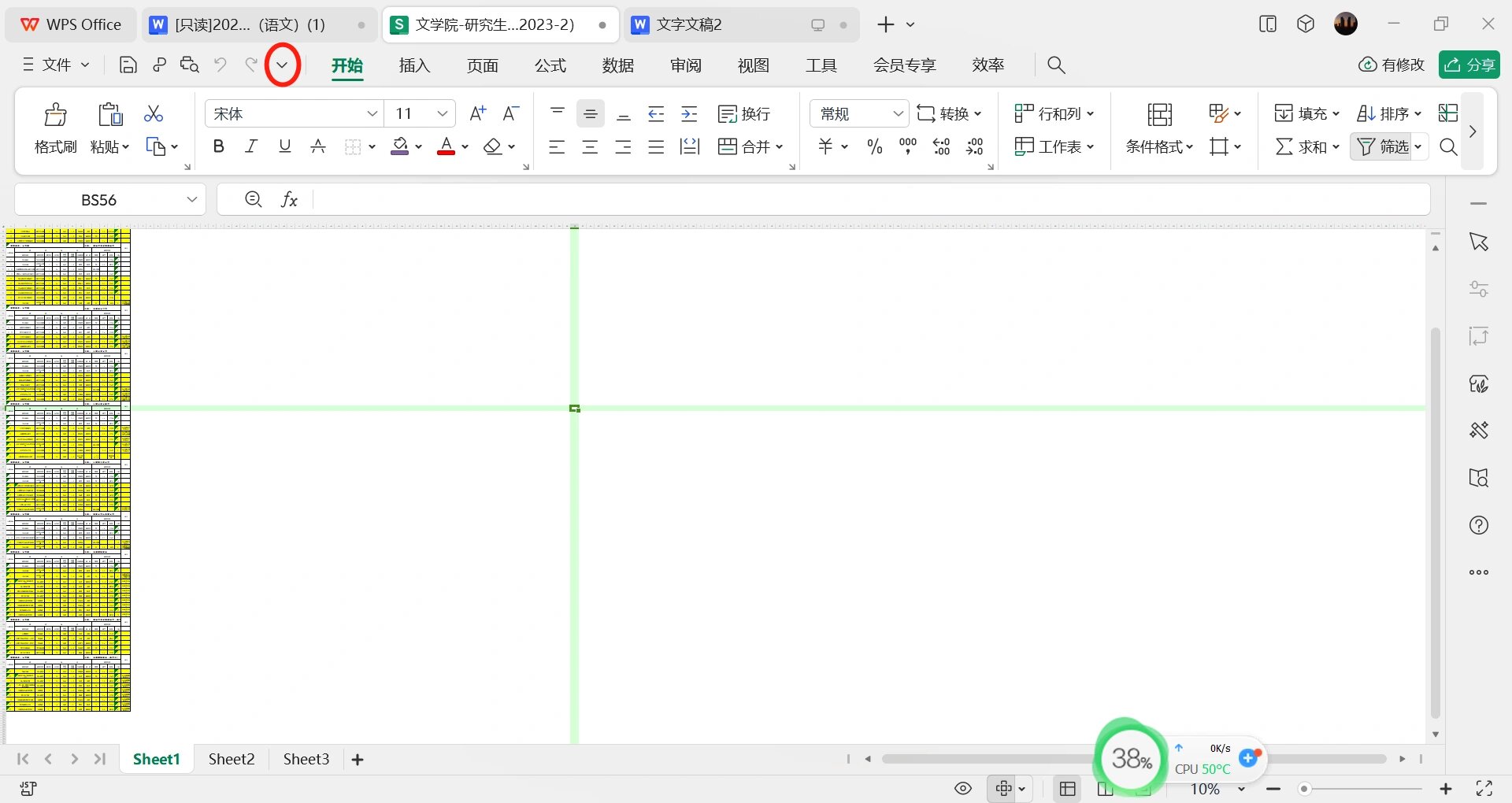Open the help question mark icon in sidebar
1512x803 pixels.
pos(1479,525)
